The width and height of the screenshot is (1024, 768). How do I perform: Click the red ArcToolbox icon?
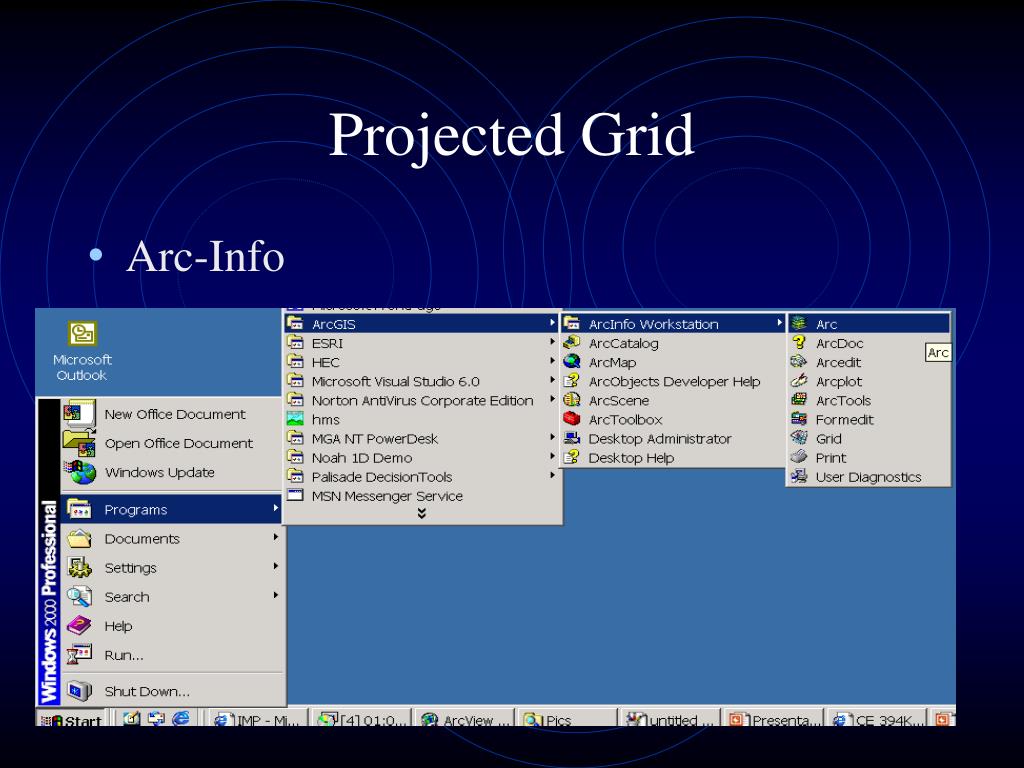(571, 419)
